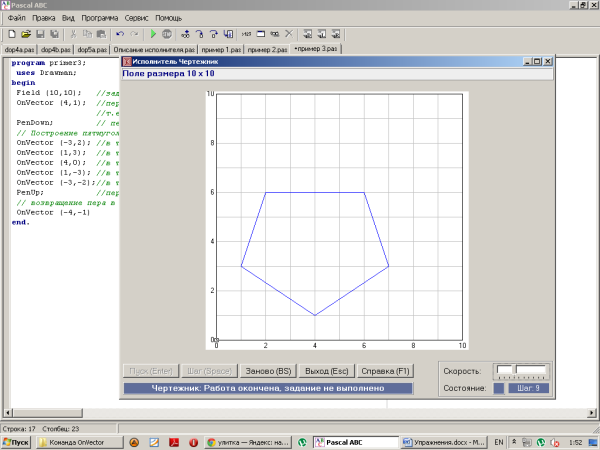The width and height of the screenshot is (600, 450).
Task: Open the Сервис menu
Action: click(138, 18)
